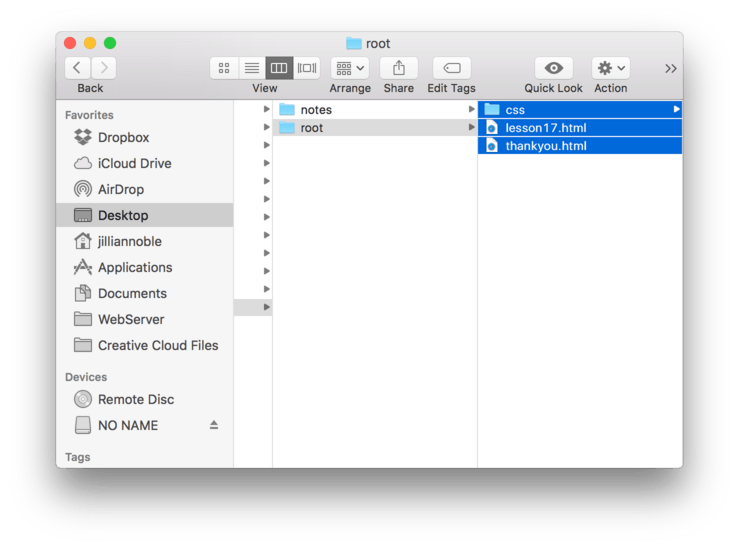Screen dimensions: 739x548
Task: Select the root folder in the column
Action: (x=375, y=128)
